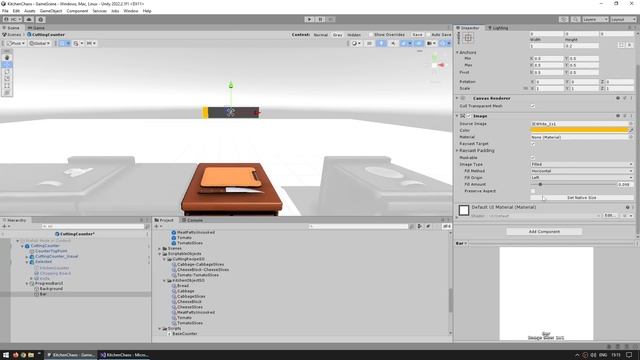Image resolution: width=640 pixels, height=360 pixels.
Task: Click the Step frame button
Action: (331, 19)
